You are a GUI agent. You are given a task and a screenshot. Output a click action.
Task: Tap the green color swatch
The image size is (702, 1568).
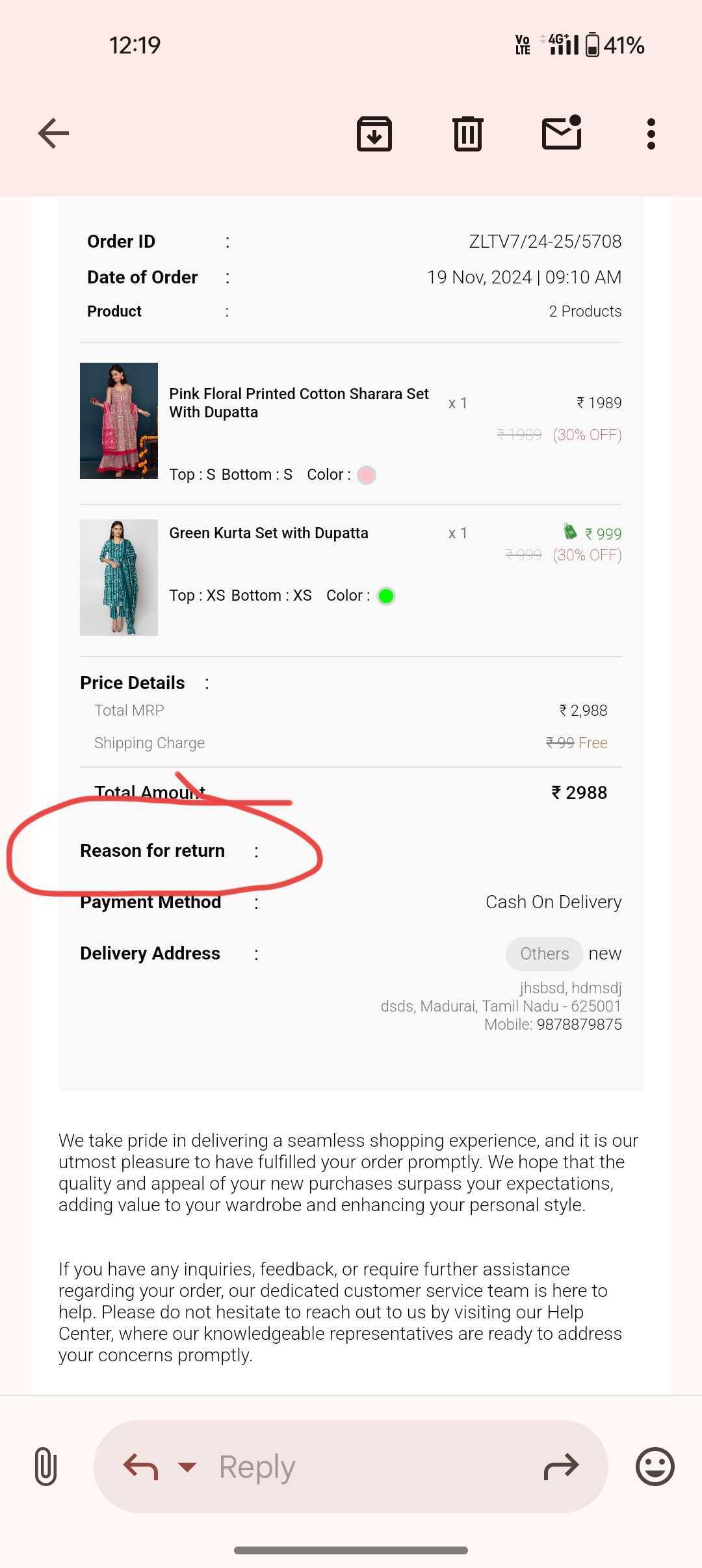point(386,596)
